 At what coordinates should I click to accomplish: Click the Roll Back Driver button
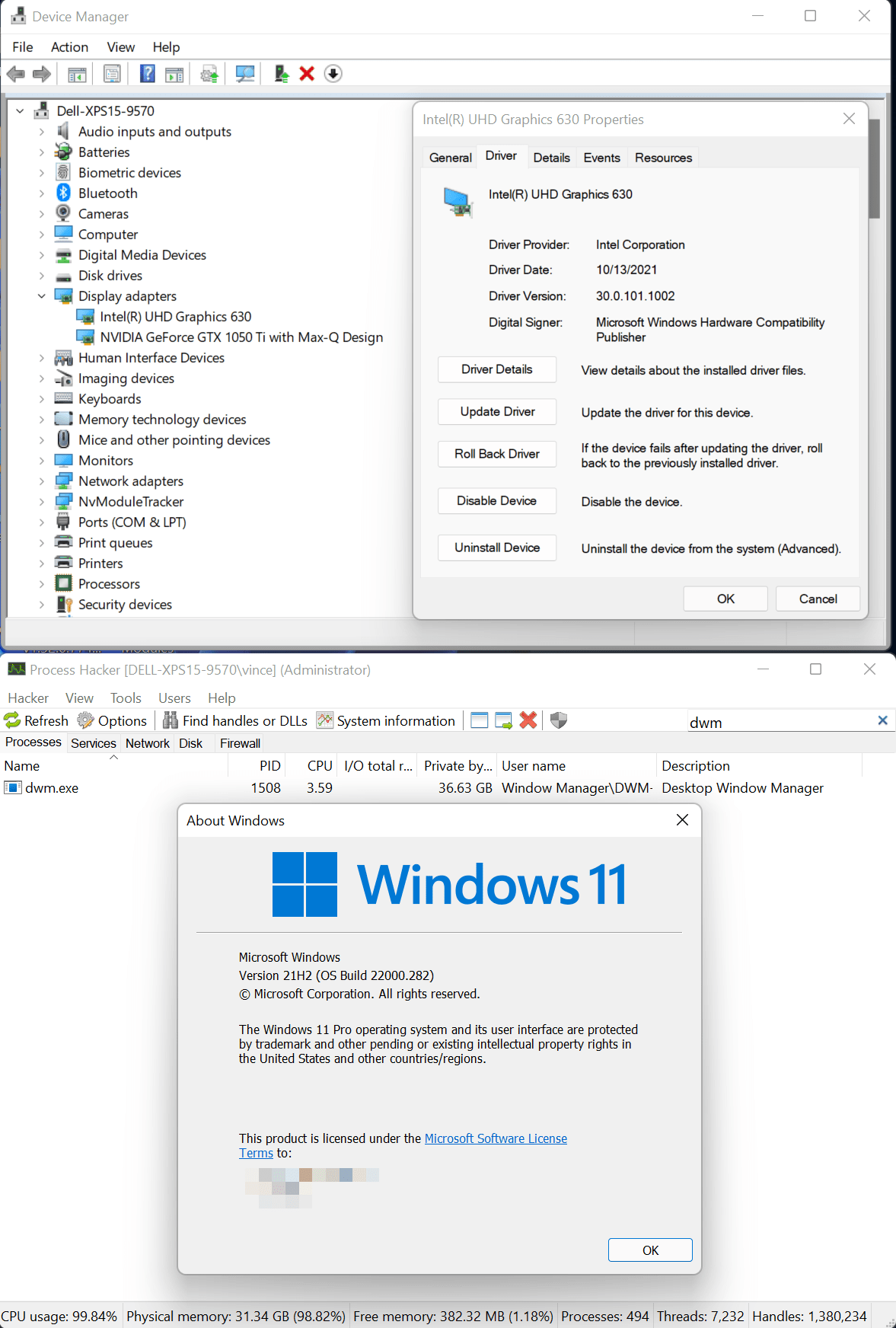(497, 454)
